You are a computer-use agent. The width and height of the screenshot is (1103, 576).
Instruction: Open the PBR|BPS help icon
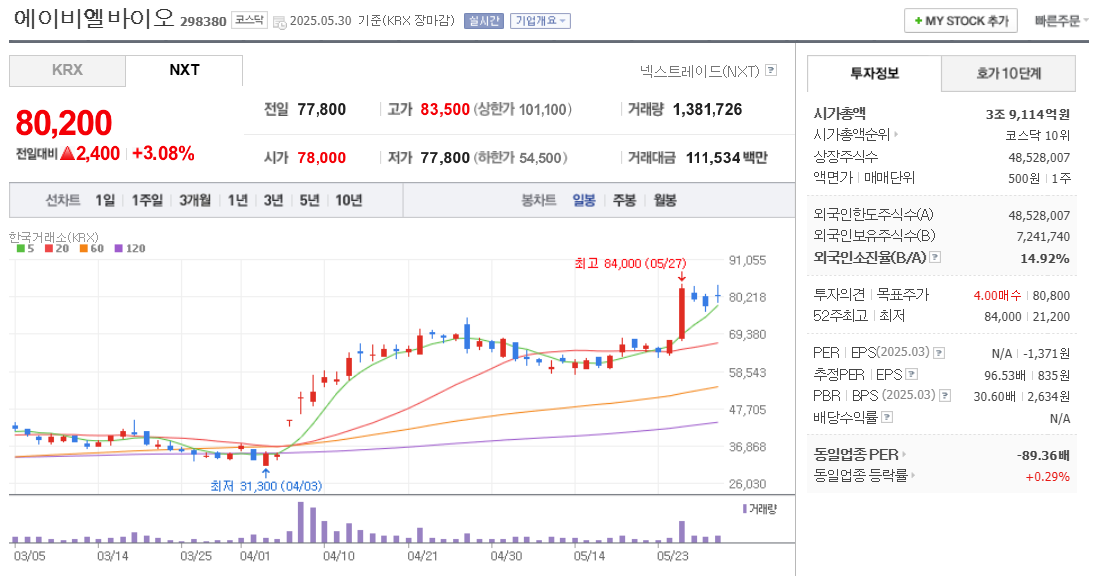click(x=944, y=395)
